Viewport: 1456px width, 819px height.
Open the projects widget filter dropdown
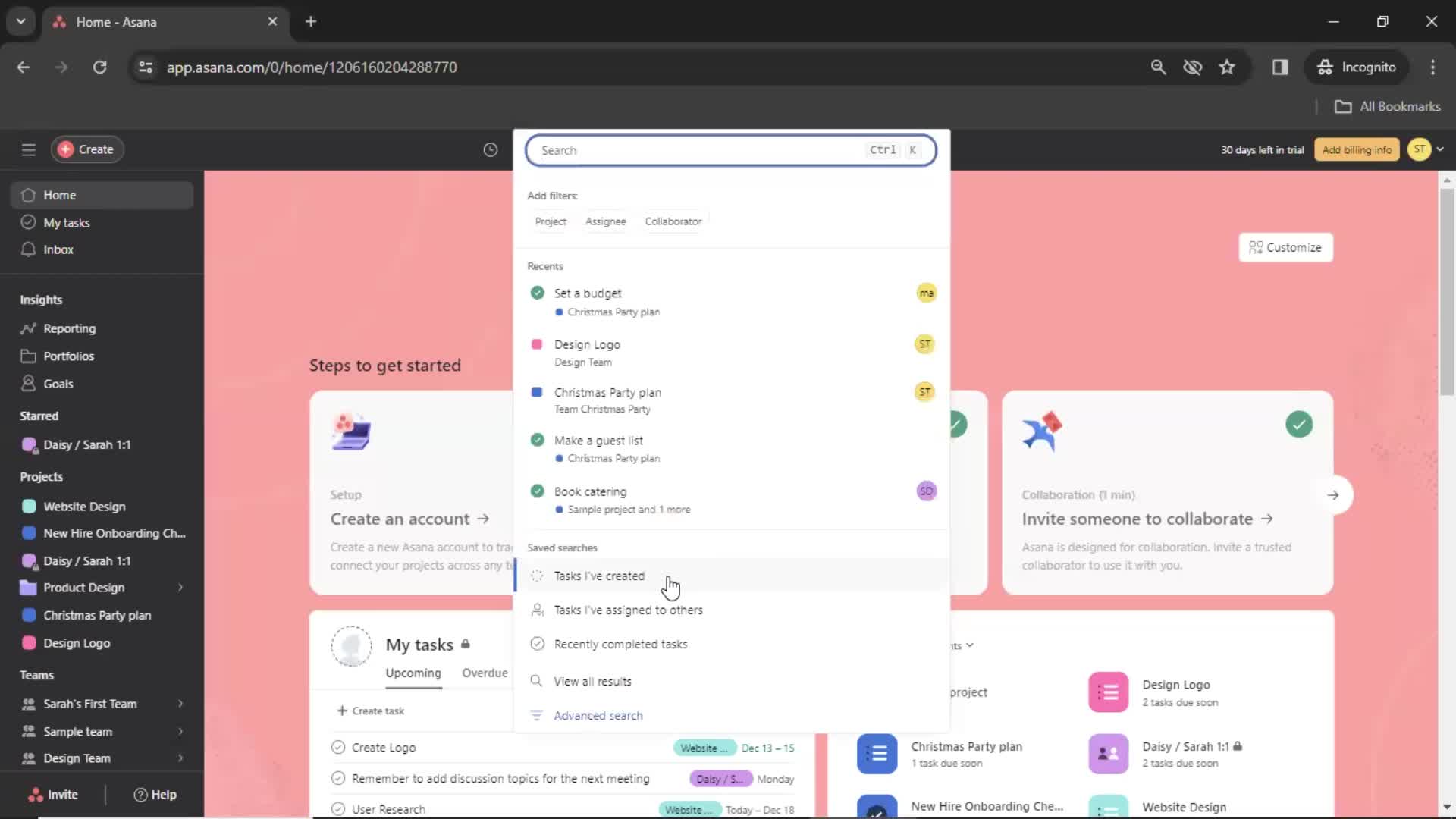962,645
